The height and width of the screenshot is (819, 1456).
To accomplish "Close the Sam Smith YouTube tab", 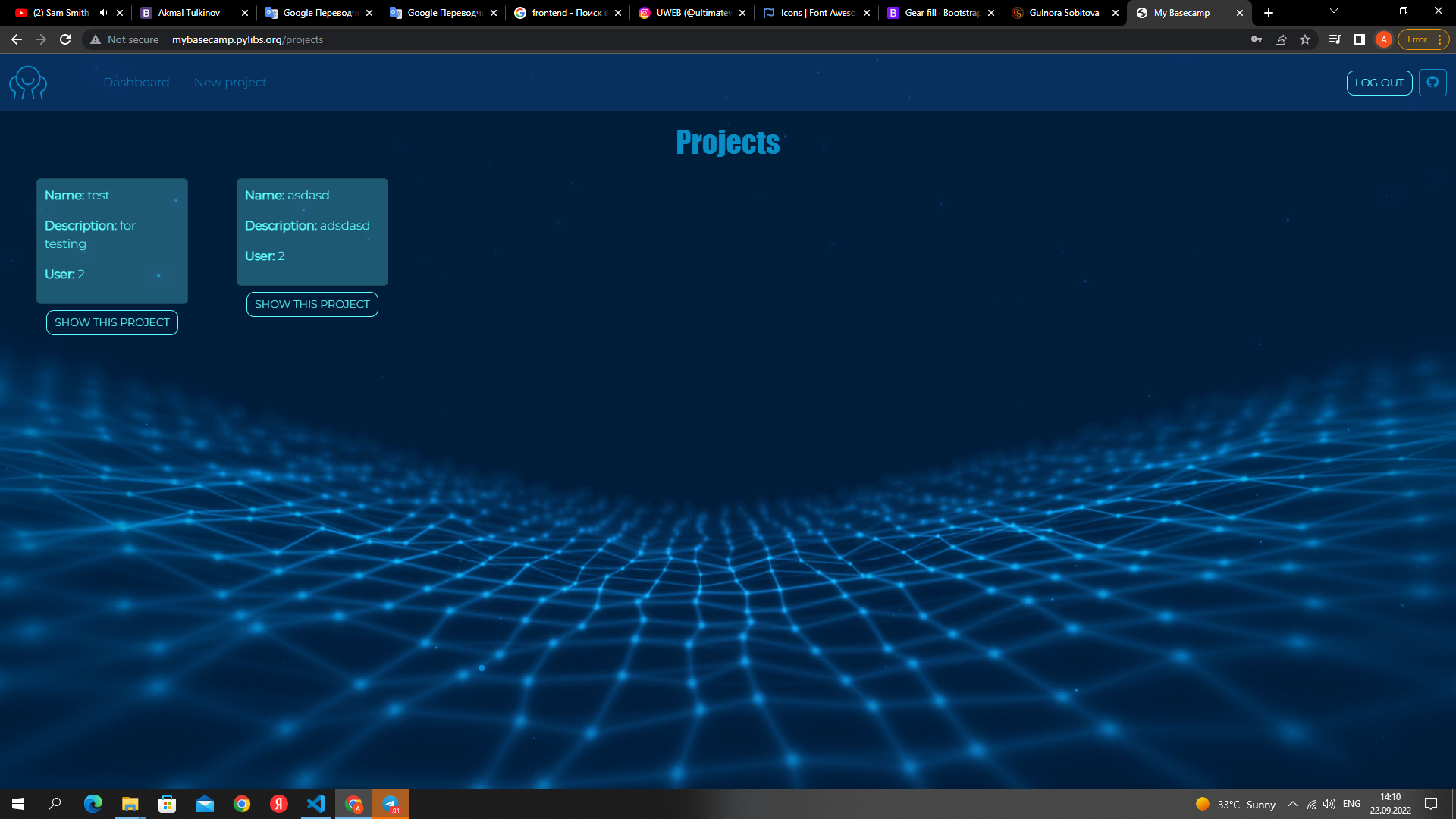I will (120, 13).
